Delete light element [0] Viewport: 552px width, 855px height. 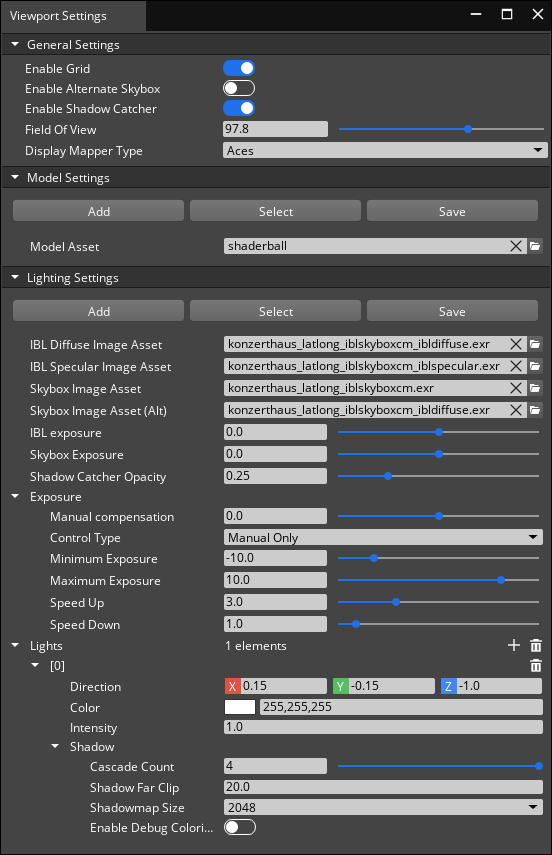tap(536, 665)
